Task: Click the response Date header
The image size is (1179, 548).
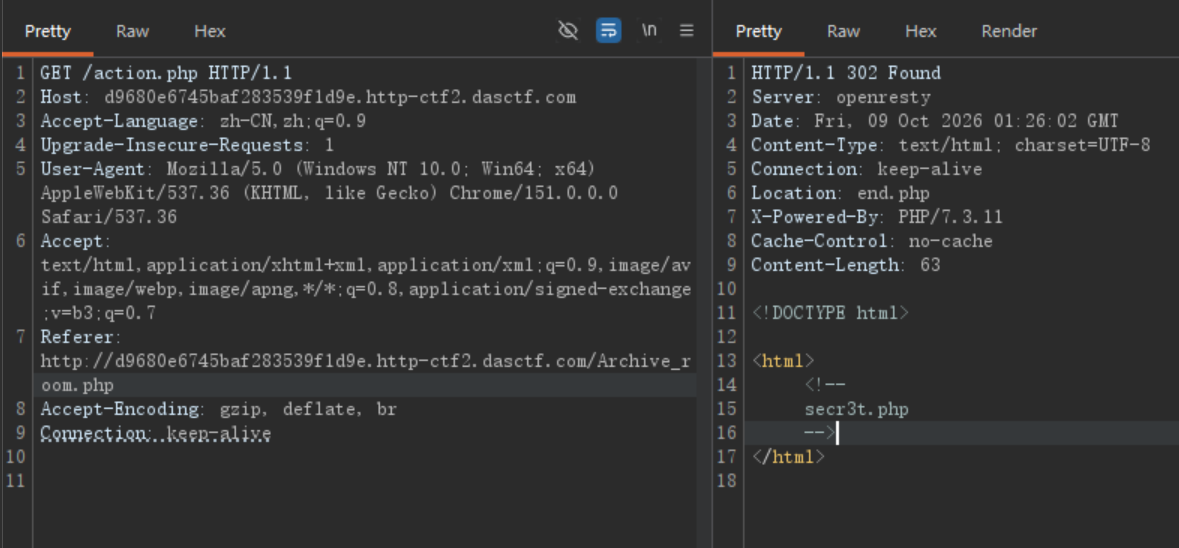Action: [935, 121]
